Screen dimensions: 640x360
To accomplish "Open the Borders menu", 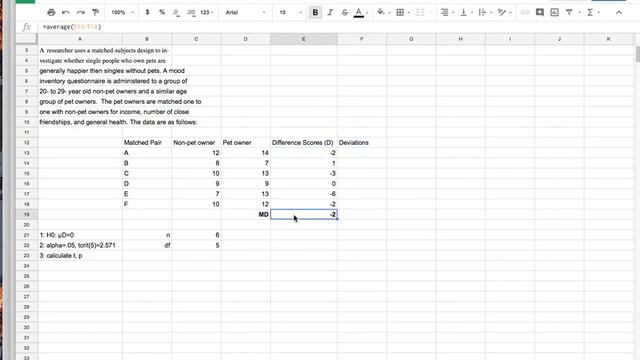I will pos(402,13).
